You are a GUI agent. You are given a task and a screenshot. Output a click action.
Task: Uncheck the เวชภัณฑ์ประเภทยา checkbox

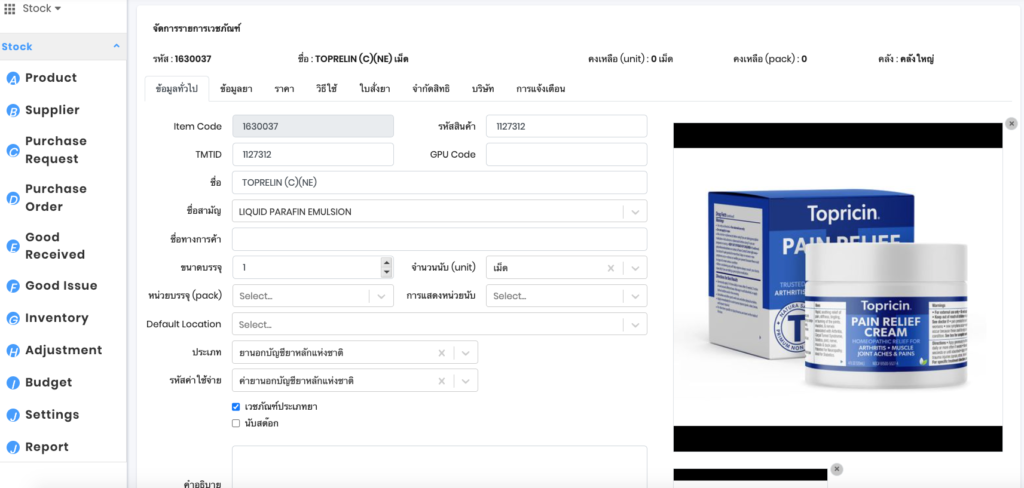coord(236,407)
